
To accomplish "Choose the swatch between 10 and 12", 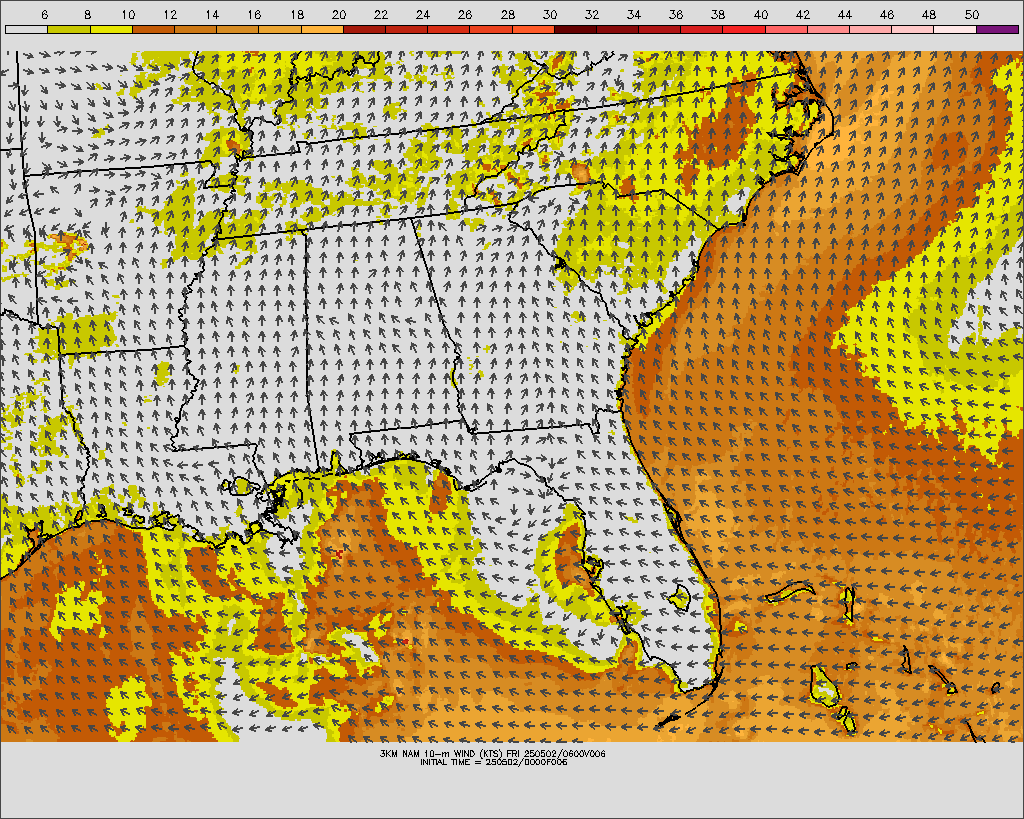I will click(153, 29).
